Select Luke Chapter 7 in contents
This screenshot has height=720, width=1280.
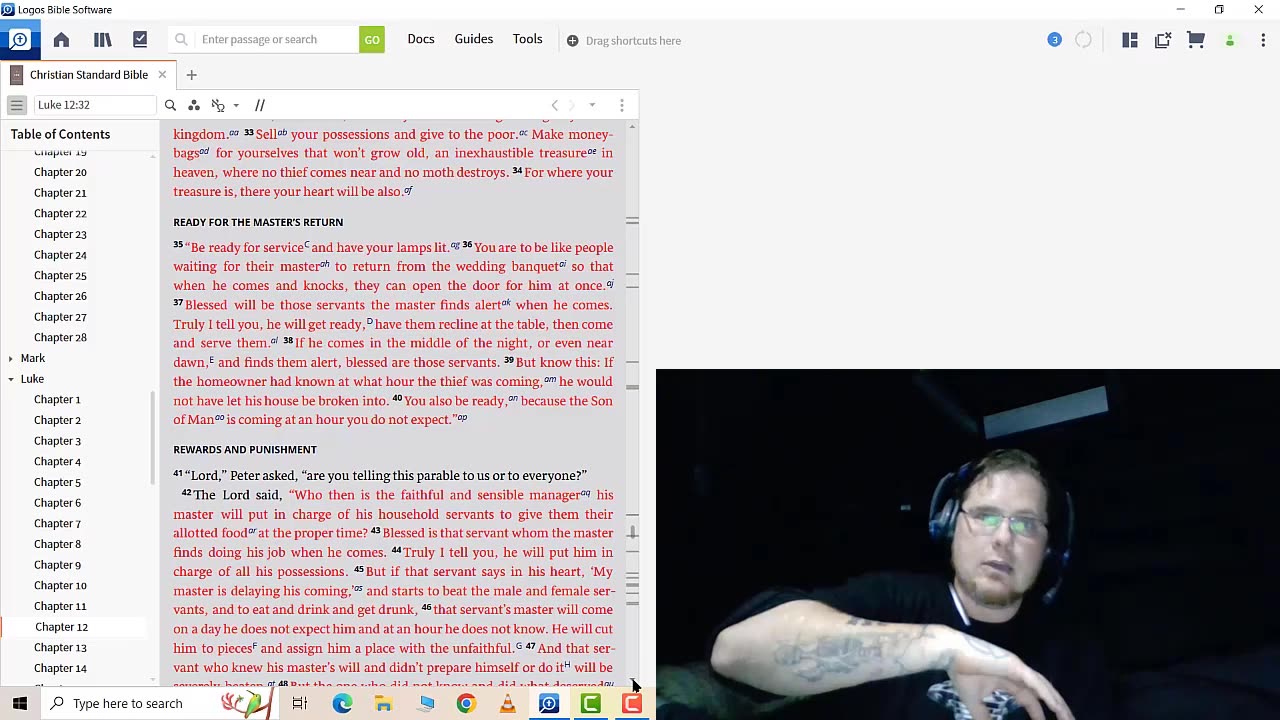57,523
